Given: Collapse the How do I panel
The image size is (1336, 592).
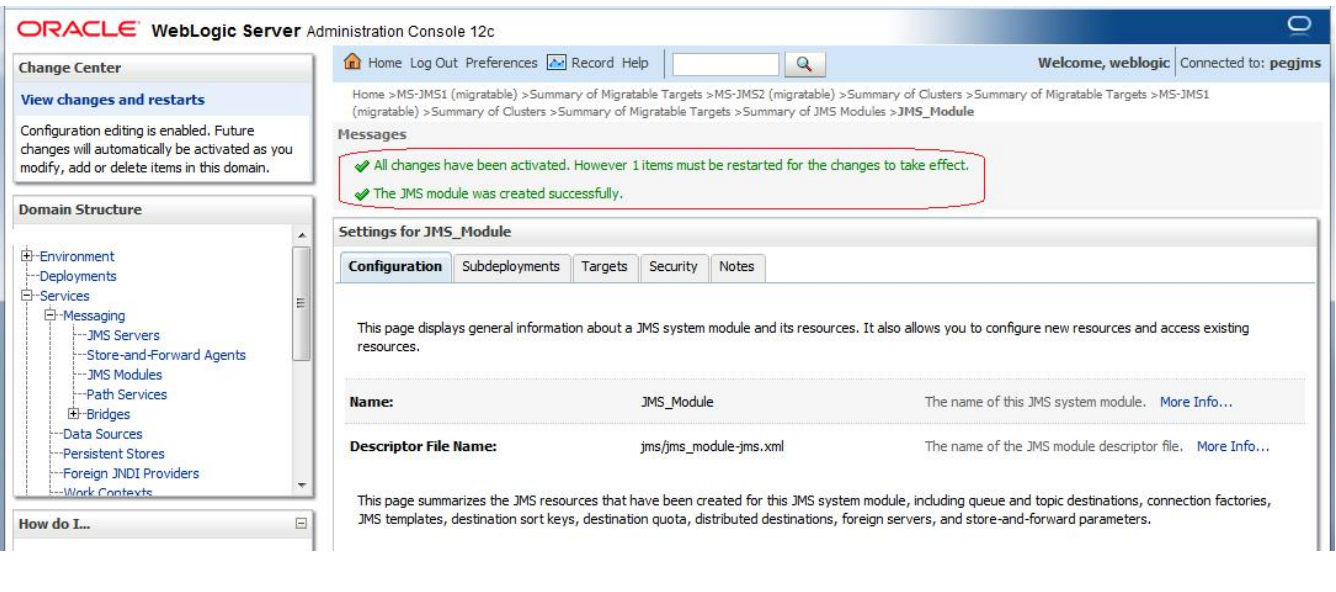Looking at the screenshot, I should click(x=301, y=524).
